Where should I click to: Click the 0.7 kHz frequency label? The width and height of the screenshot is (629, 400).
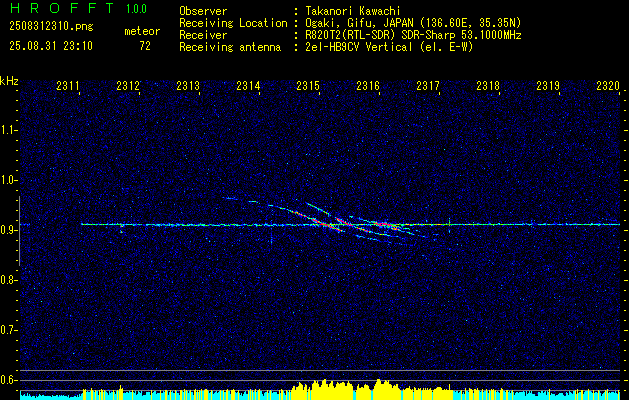tap(8, 330)
